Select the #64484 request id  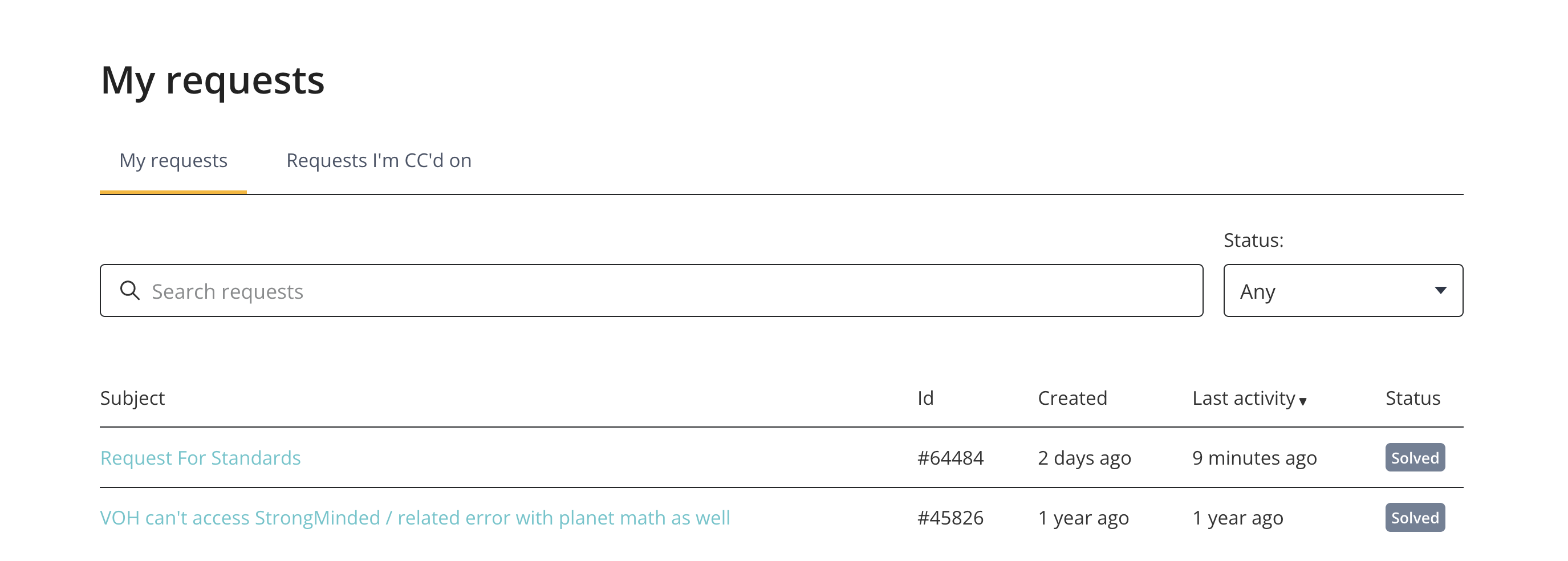[950, 458]
